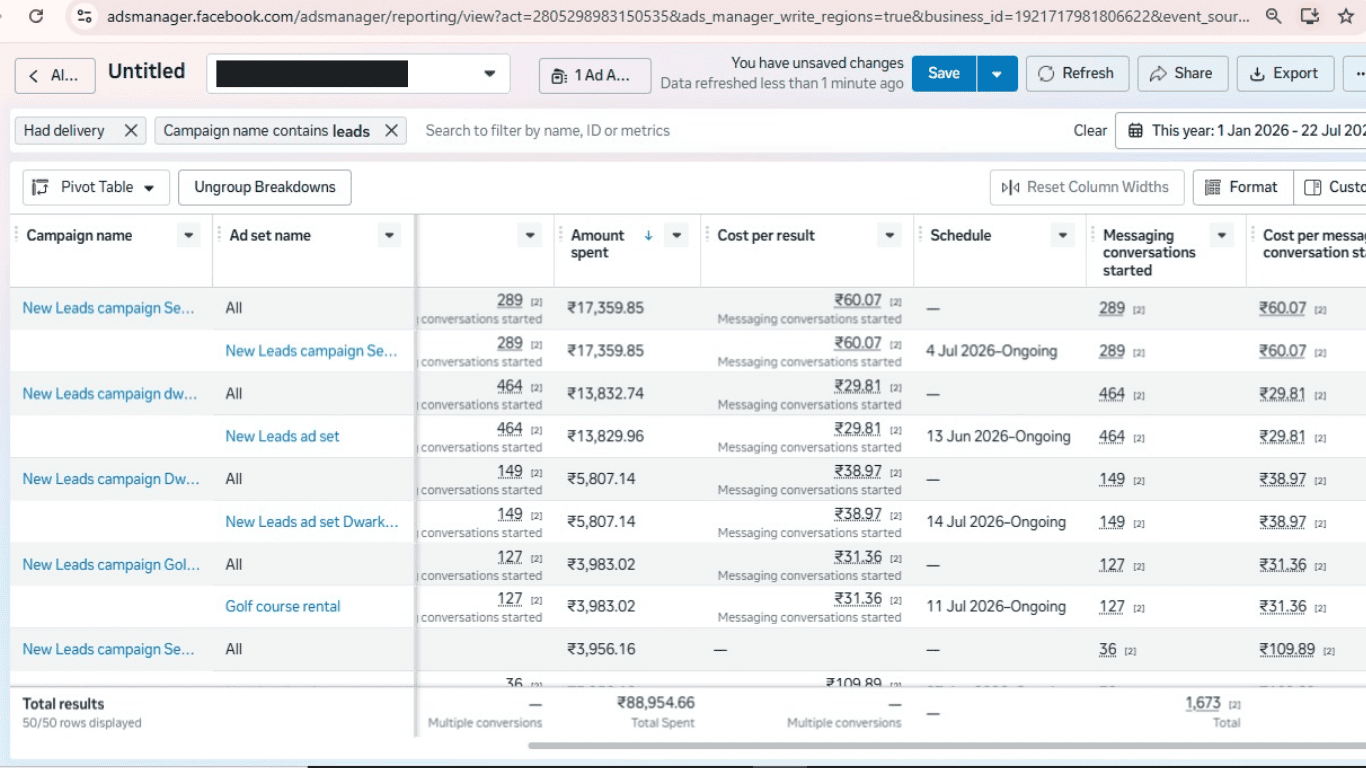Click the Share button
This screenshot has height=768, width=1366.
pos(1183,73)
